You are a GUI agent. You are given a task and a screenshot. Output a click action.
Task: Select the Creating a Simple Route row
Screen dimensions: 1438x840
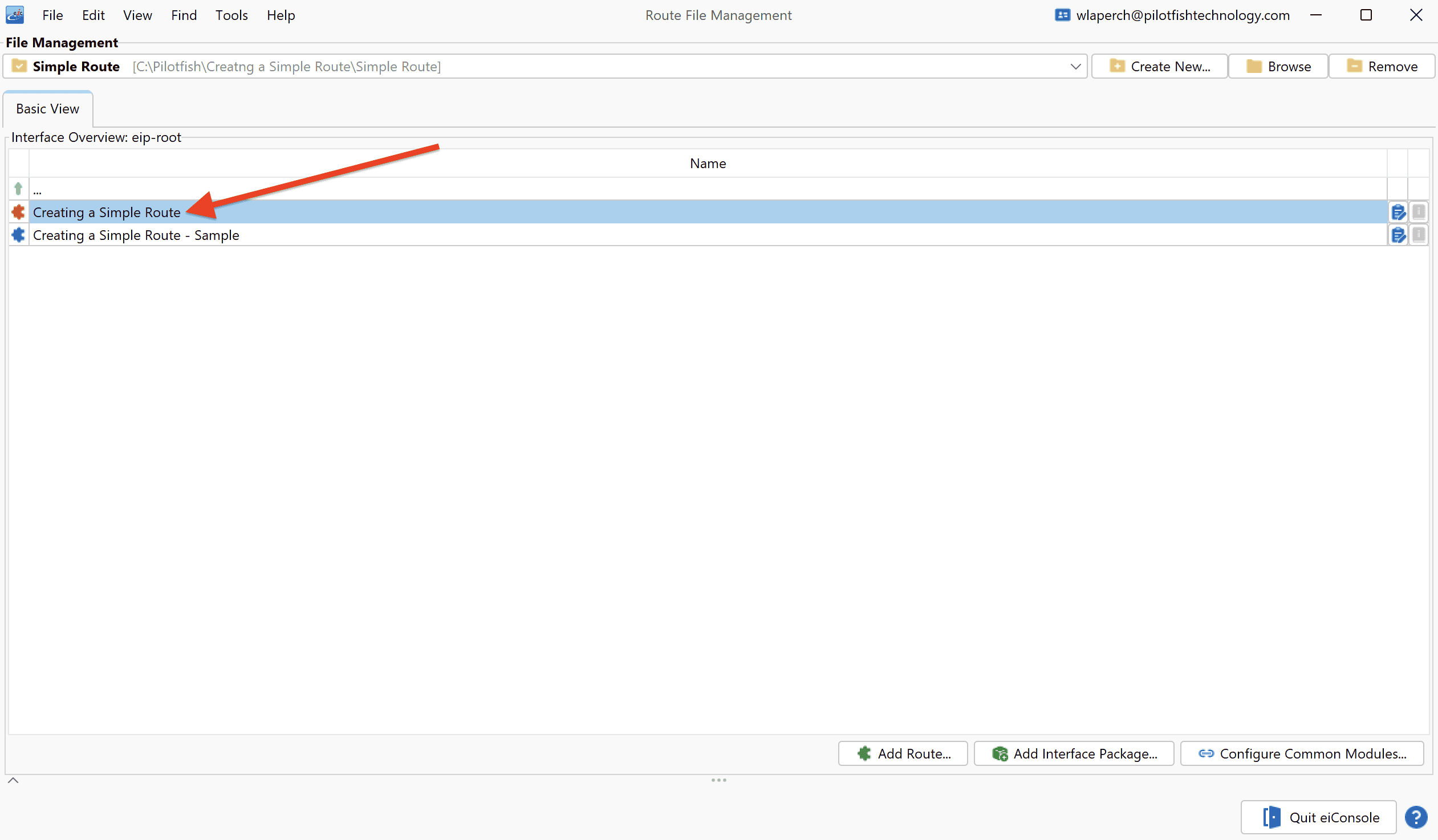pos(708,212)
